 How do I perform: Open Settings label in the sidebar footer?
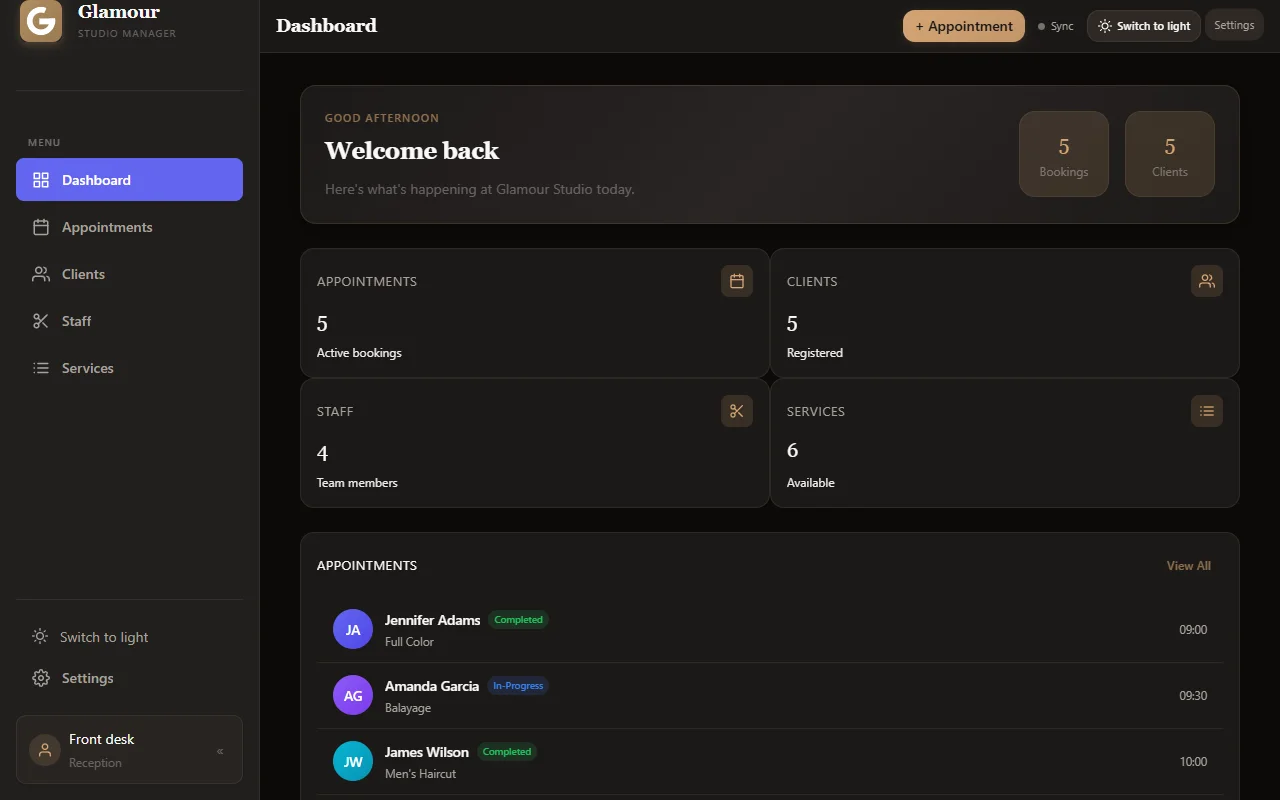click(x=88, y=678)
